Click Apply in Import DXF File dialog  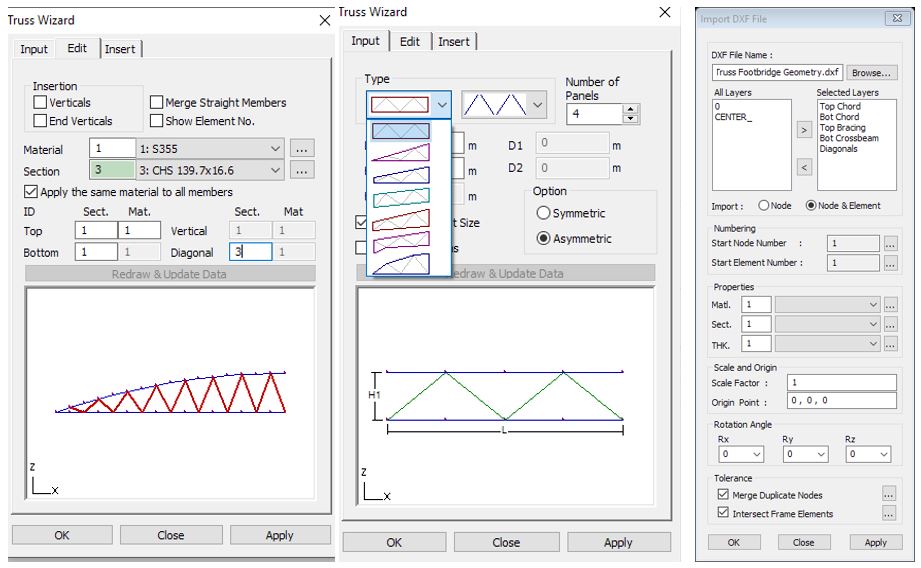pos(875,542)
